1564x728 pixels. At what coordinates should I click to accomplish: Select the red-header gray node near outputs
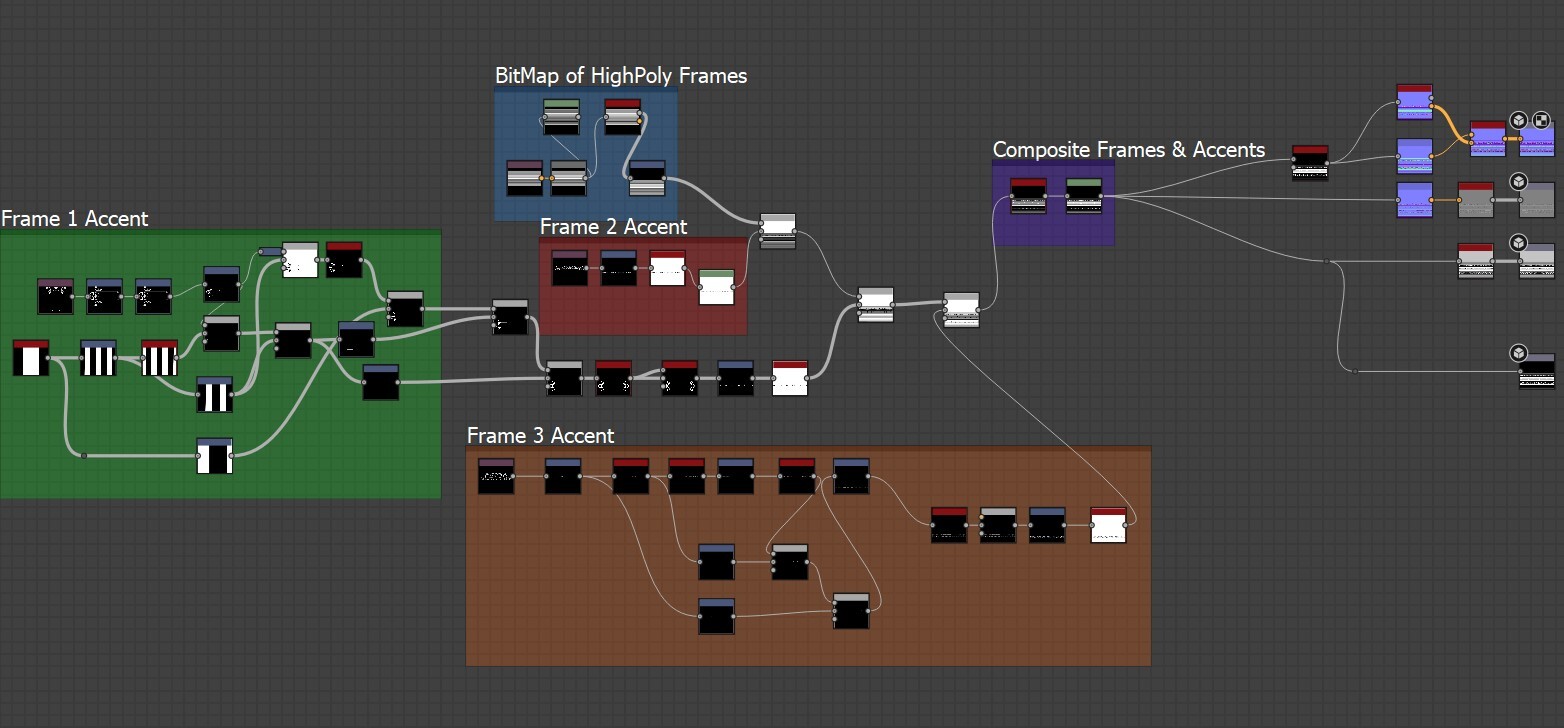click(1476, 200)
